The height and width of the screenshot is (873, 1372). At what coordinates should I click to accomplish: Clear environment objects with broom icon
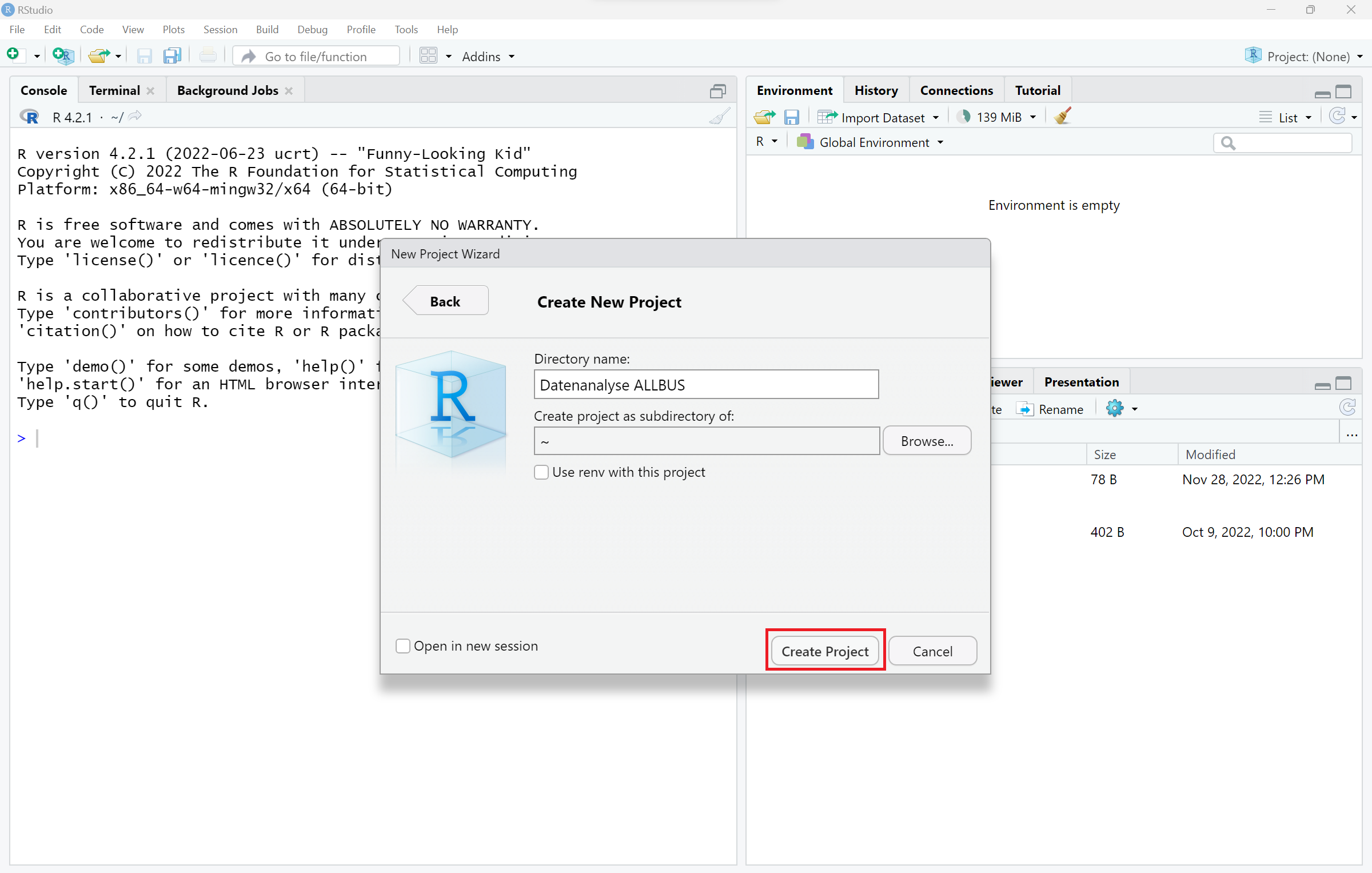[x=1062, y=116]
